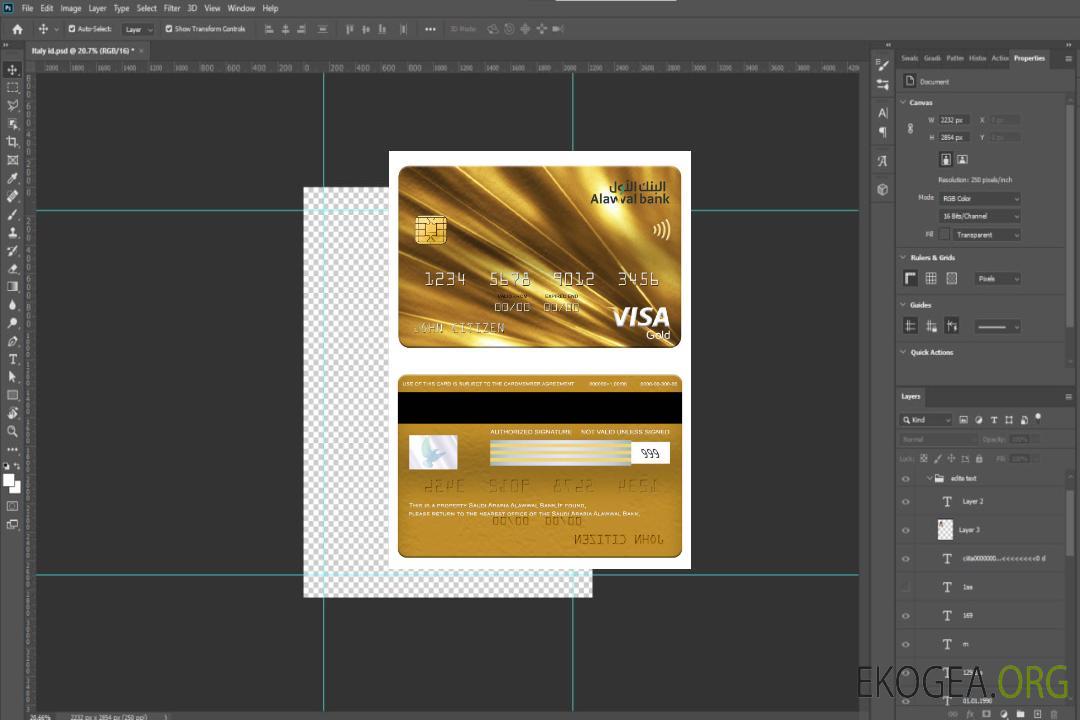Image resolution: width=1080 pixels, height=720 pixels.
Task: Switch to the Swatches panel tab
Action: (909, 59)
